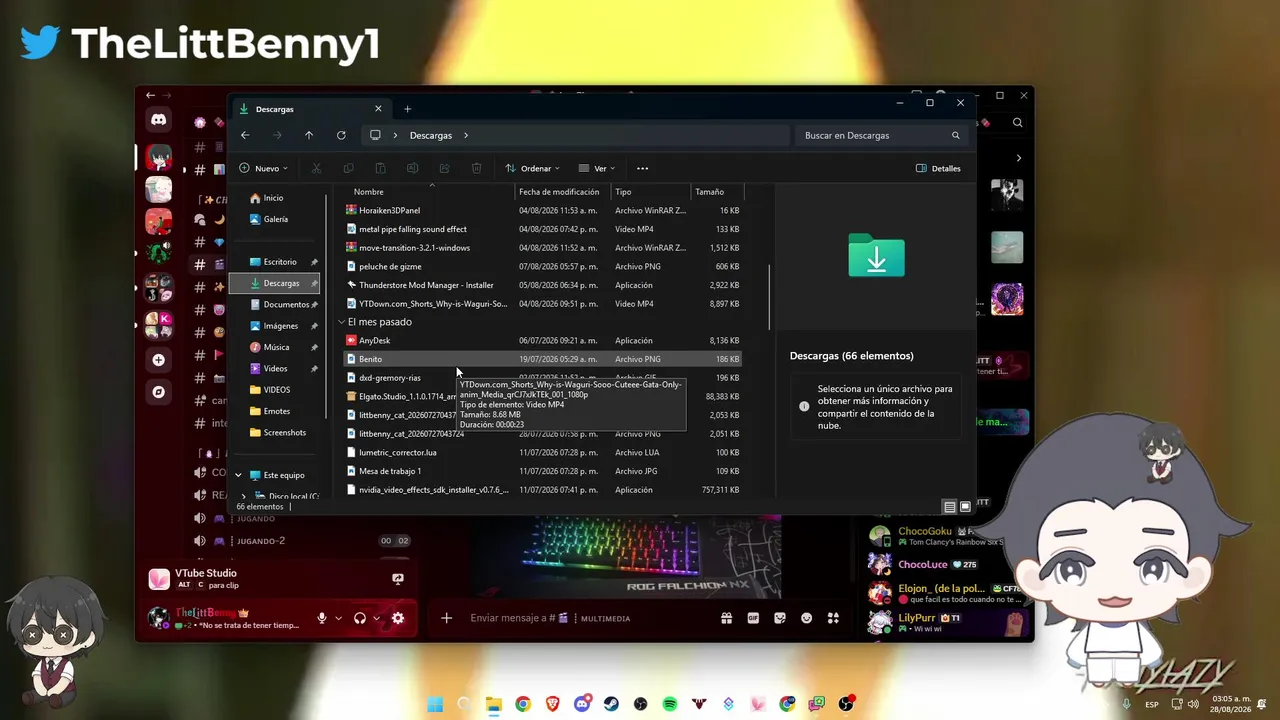This screenshot has height=720, width=1280.
Task: Go back in File Explorer navigation
Action: [245, 135]
